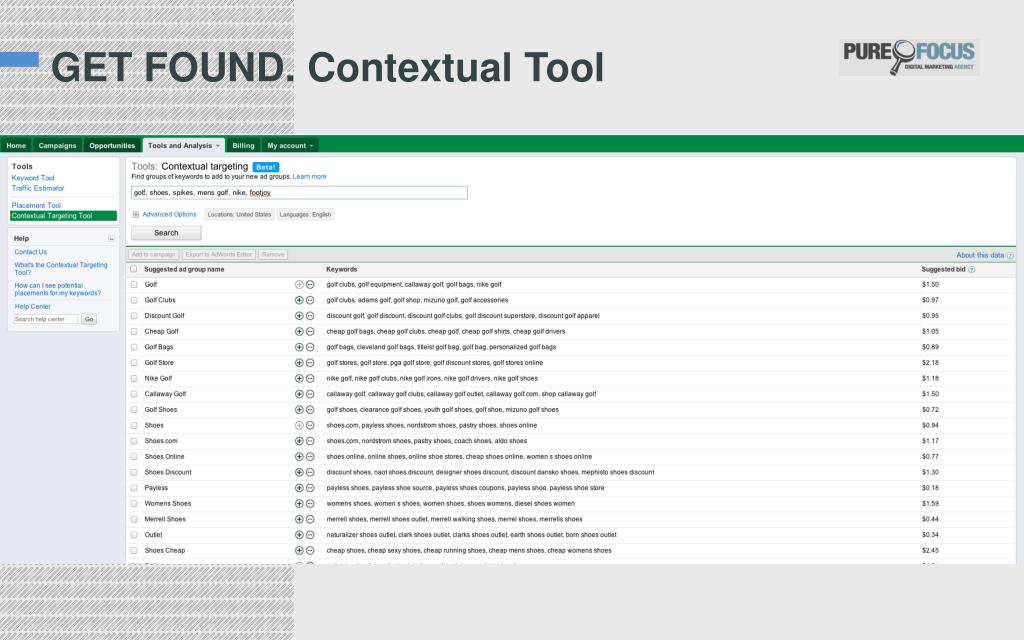The width and height of the screenshot is (1024, 640).
Task: Switch to the Opportunities tab
Action: pyautogui.click(x=112, y=146)
